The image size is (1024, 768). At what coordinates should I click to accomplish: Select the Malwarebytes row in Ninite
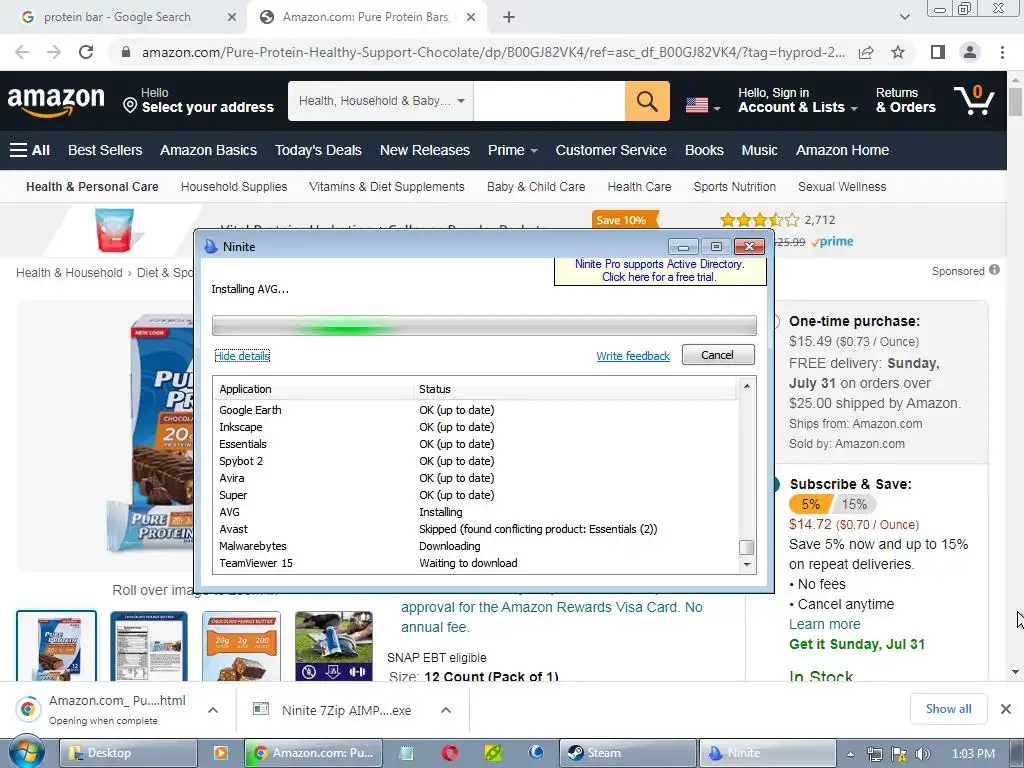477,546
